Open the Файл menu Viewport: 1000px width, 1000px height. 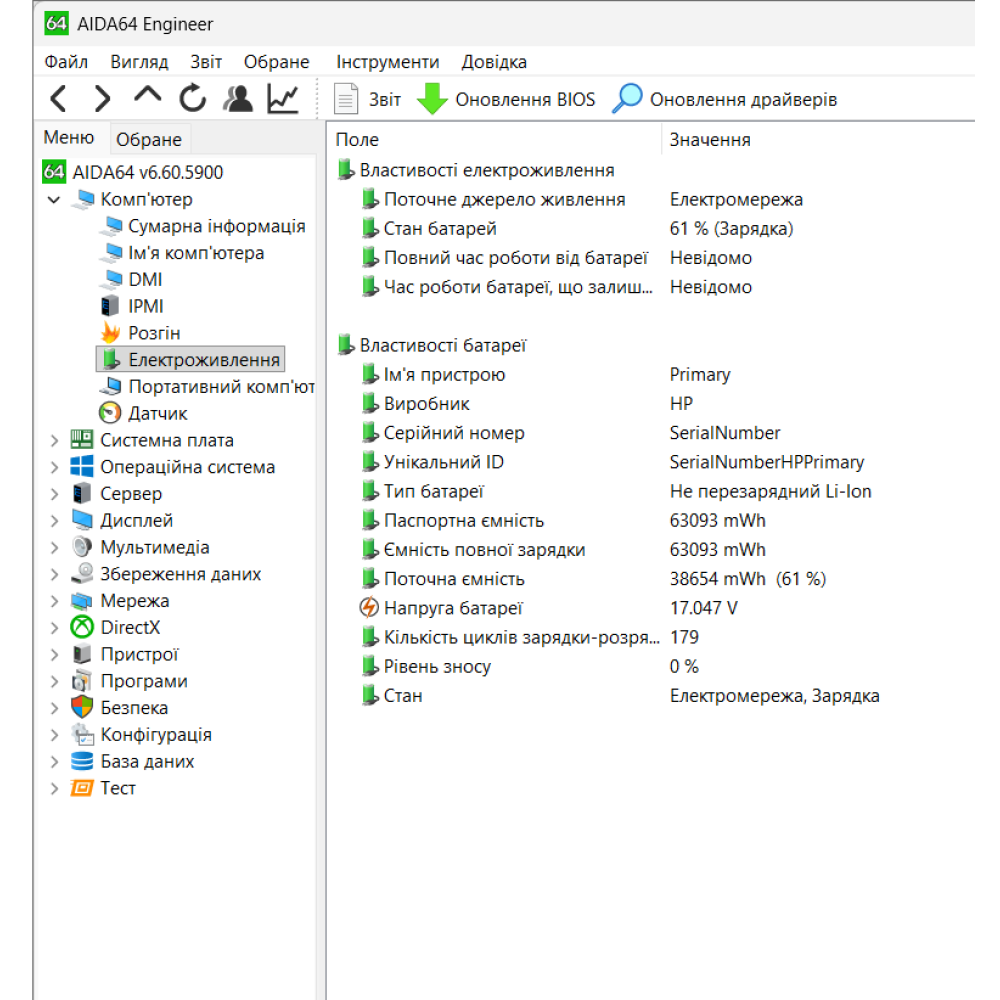click(66, 62)
